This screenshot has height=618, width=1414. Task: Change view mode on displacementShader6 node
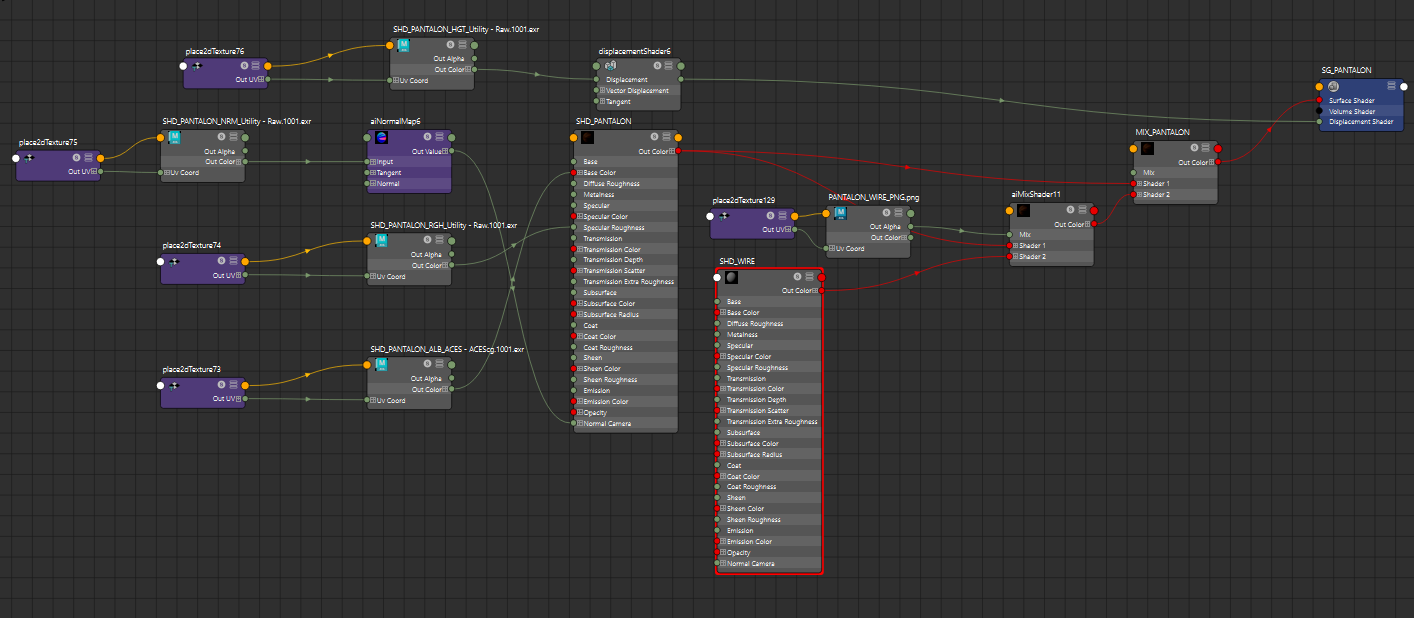[x=668, y=66]
